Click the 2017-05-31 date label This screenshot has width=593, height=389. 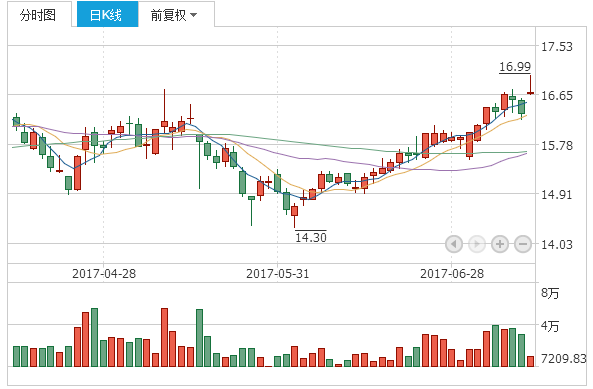click(x=278, y=274)
